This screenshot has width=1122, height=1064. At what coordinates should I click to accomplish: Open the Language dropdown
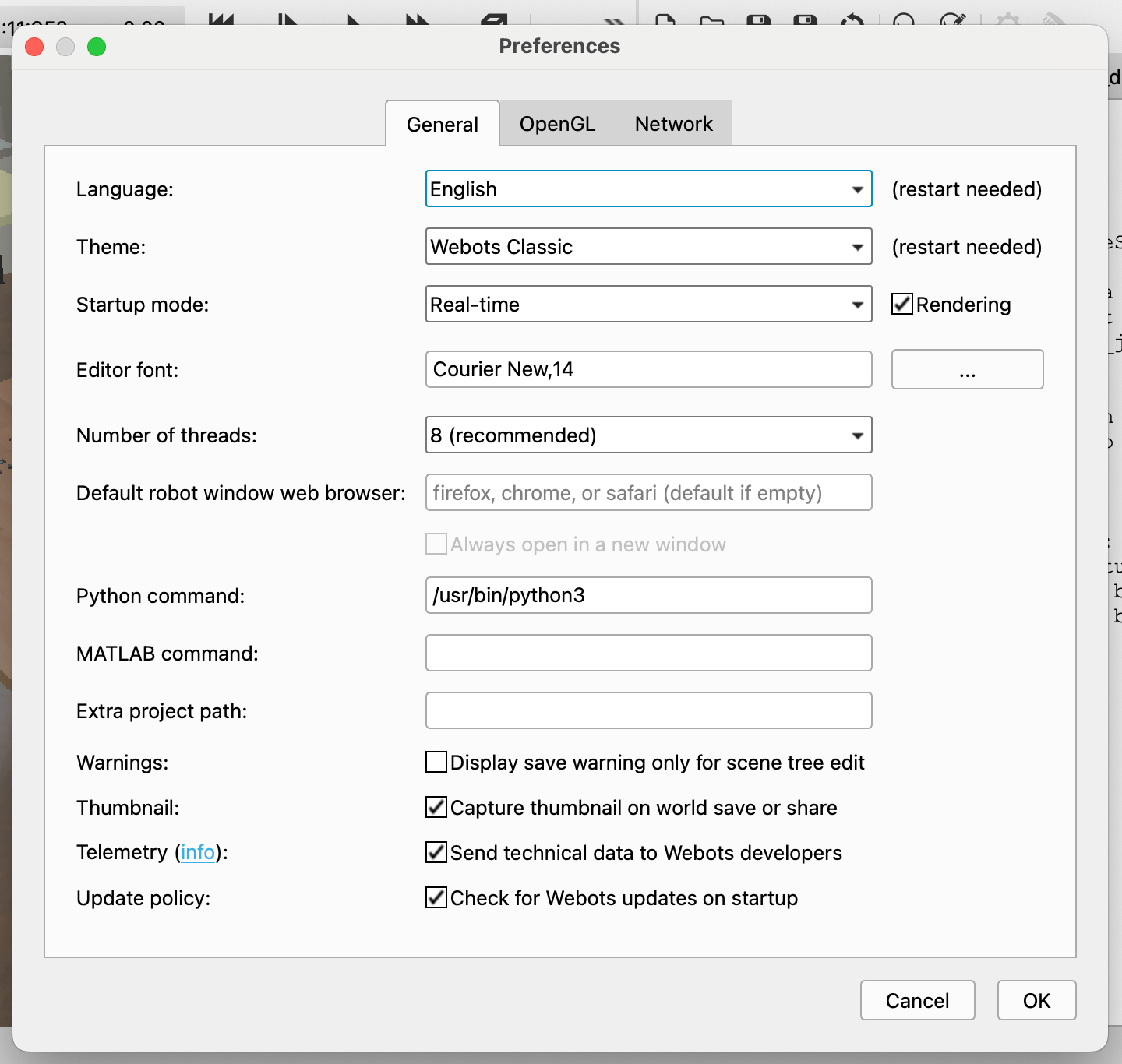click(648, 189)
